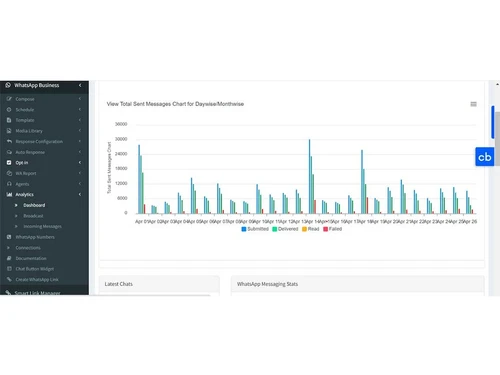The image size is (500, 375).
Task: Toggle the Submitted series in chart legend
Action: (255, 229)
